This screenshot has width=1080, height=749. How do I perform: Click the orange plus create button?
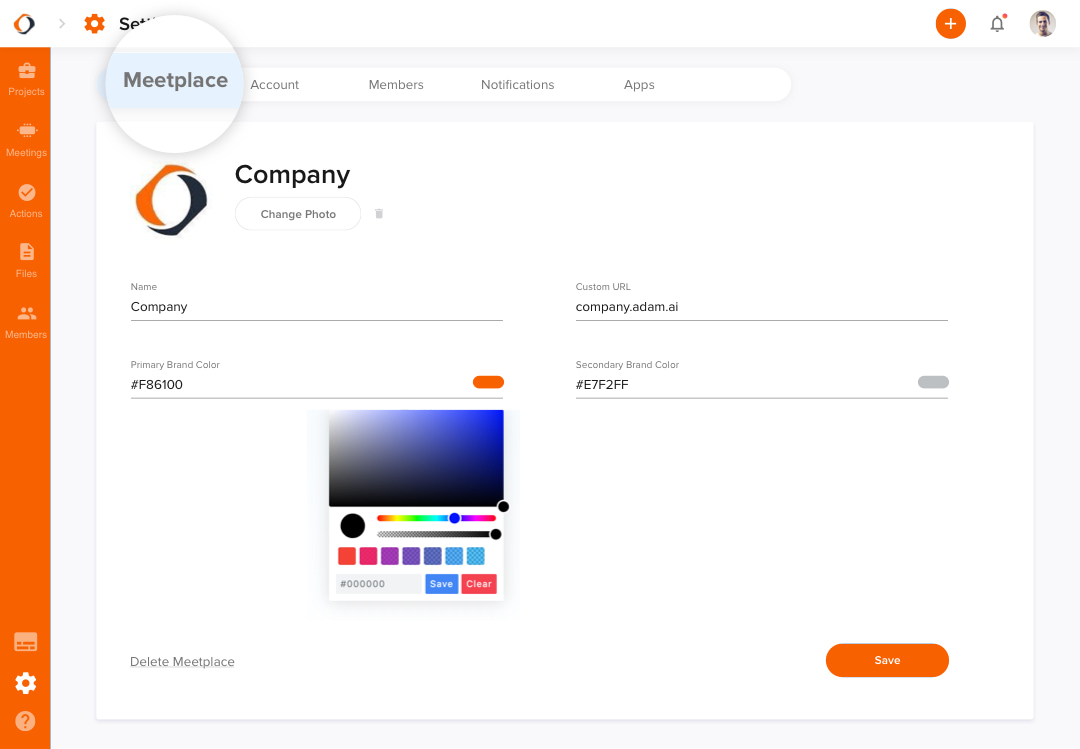(951, 24)
